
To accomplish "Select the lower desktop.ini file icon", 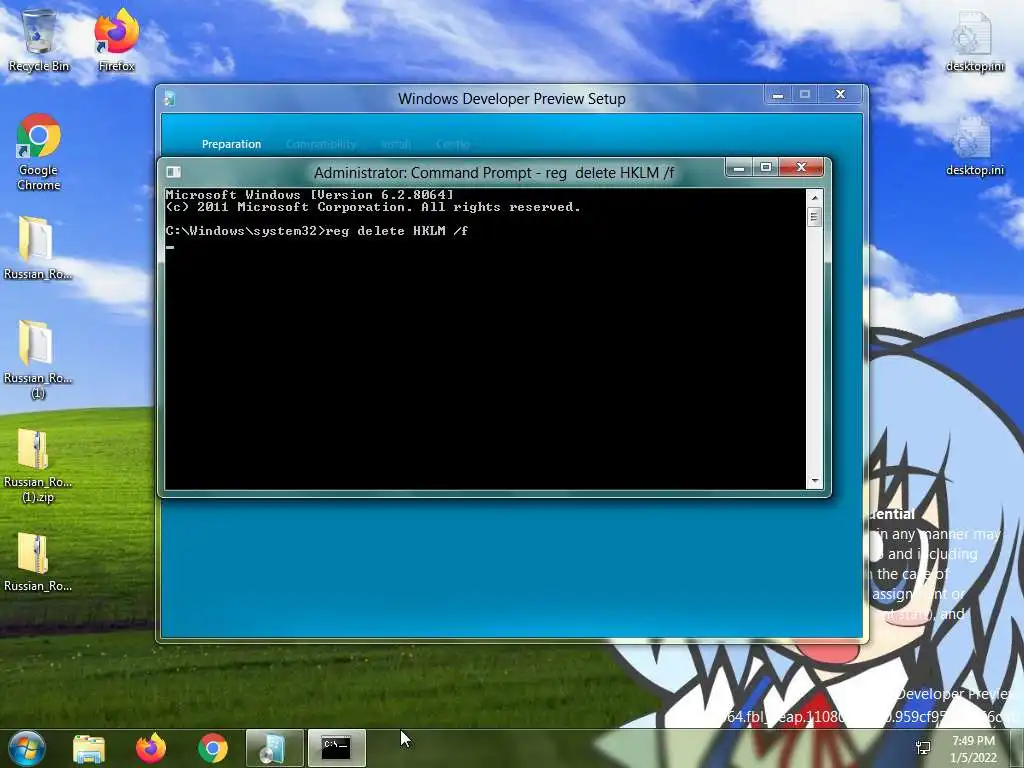I will 974,146.
